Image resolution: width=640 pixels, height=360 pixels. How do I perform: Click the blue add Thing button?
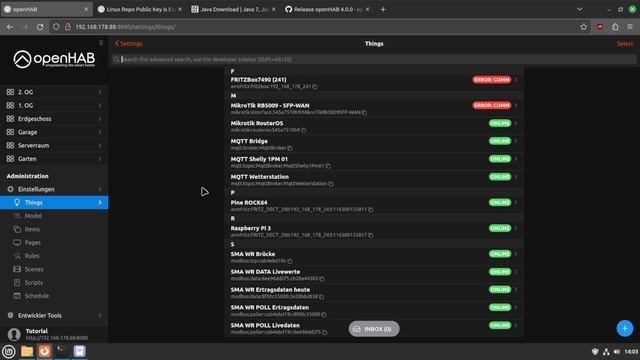[x=624, y=328]
